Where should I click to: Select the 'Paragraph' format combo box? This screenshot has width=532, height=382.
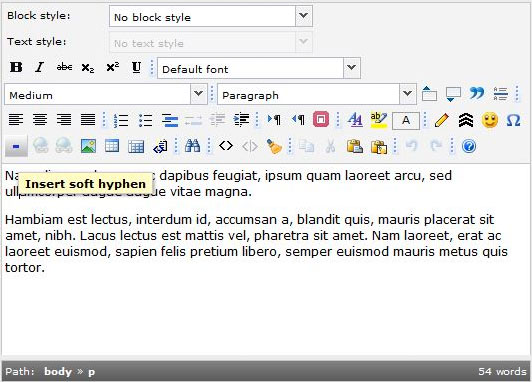pos(317,94)
